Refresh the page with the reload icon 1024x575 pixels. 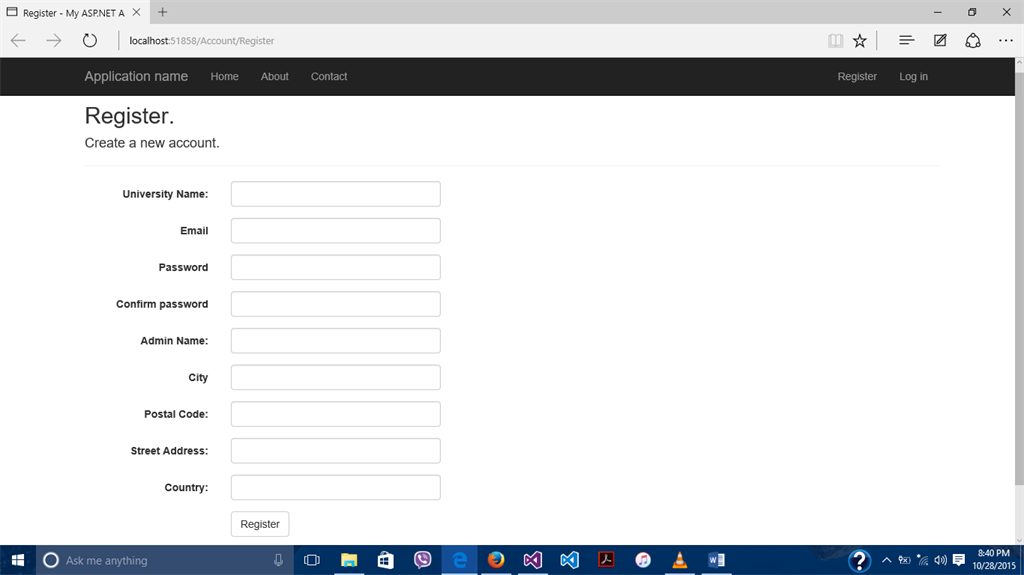click(x=89, y=41)
